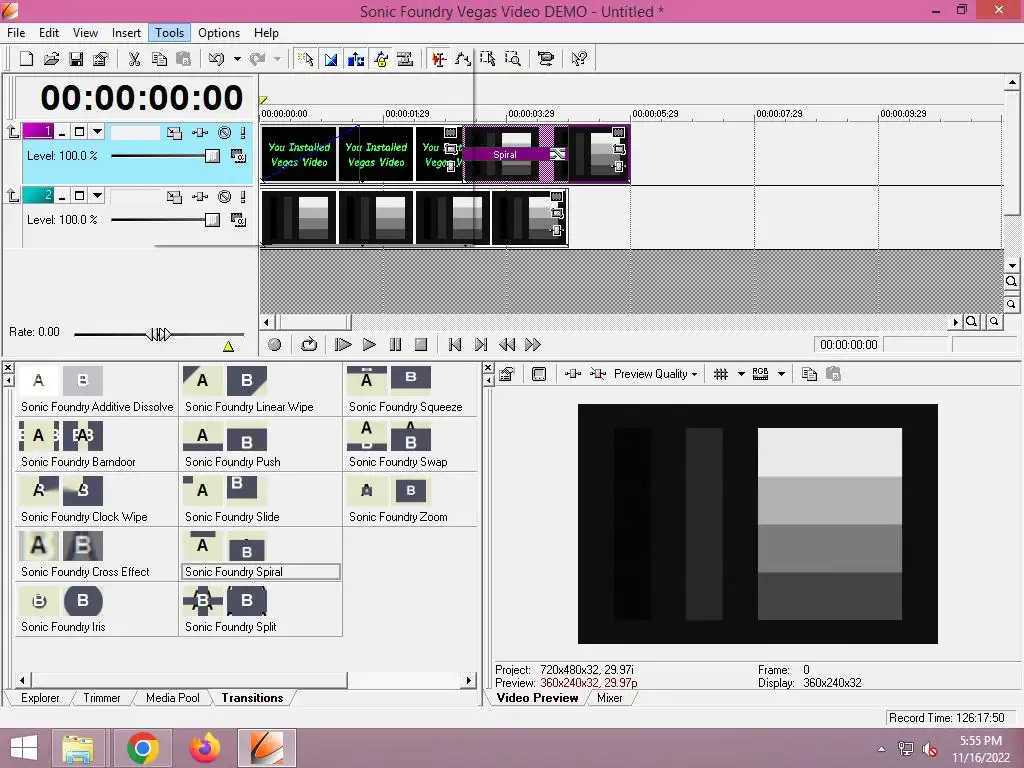This screenshot has width=1024, height=768.
Task: Switch to the Trimmer tab
Action: point(102,698)
